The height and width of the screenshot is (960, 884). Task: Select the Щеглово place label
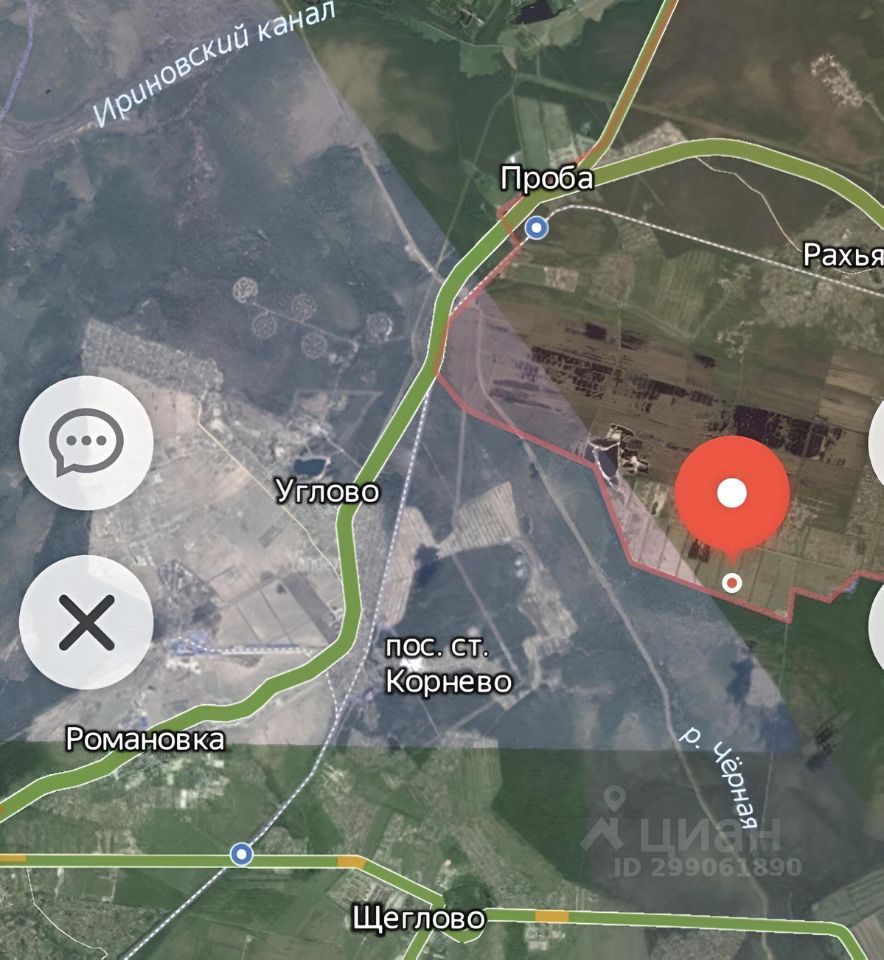[x=418, y=918]
